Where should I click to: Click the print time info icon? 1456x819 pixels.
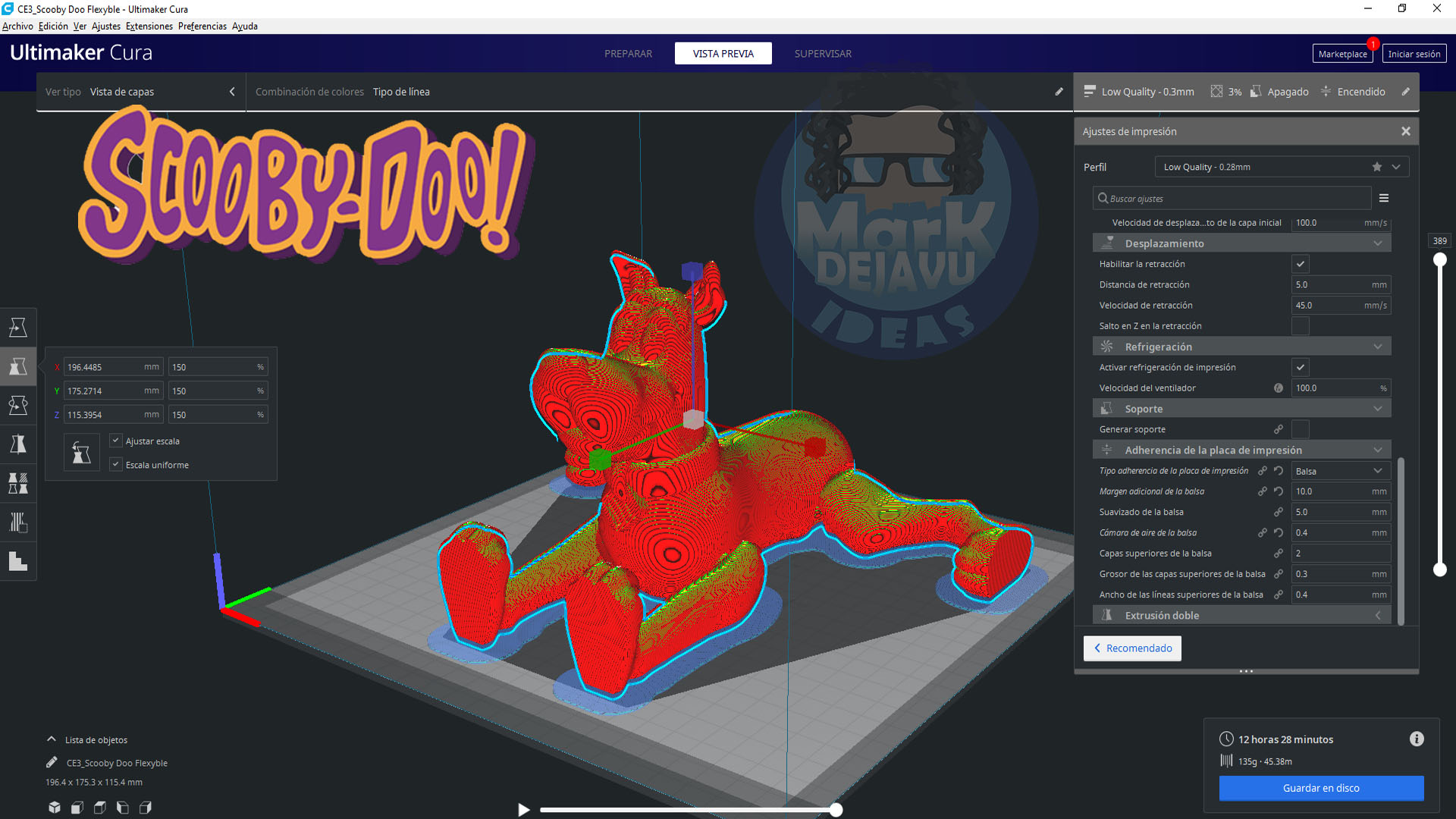pyautogui.click(x=1417, y=739)
